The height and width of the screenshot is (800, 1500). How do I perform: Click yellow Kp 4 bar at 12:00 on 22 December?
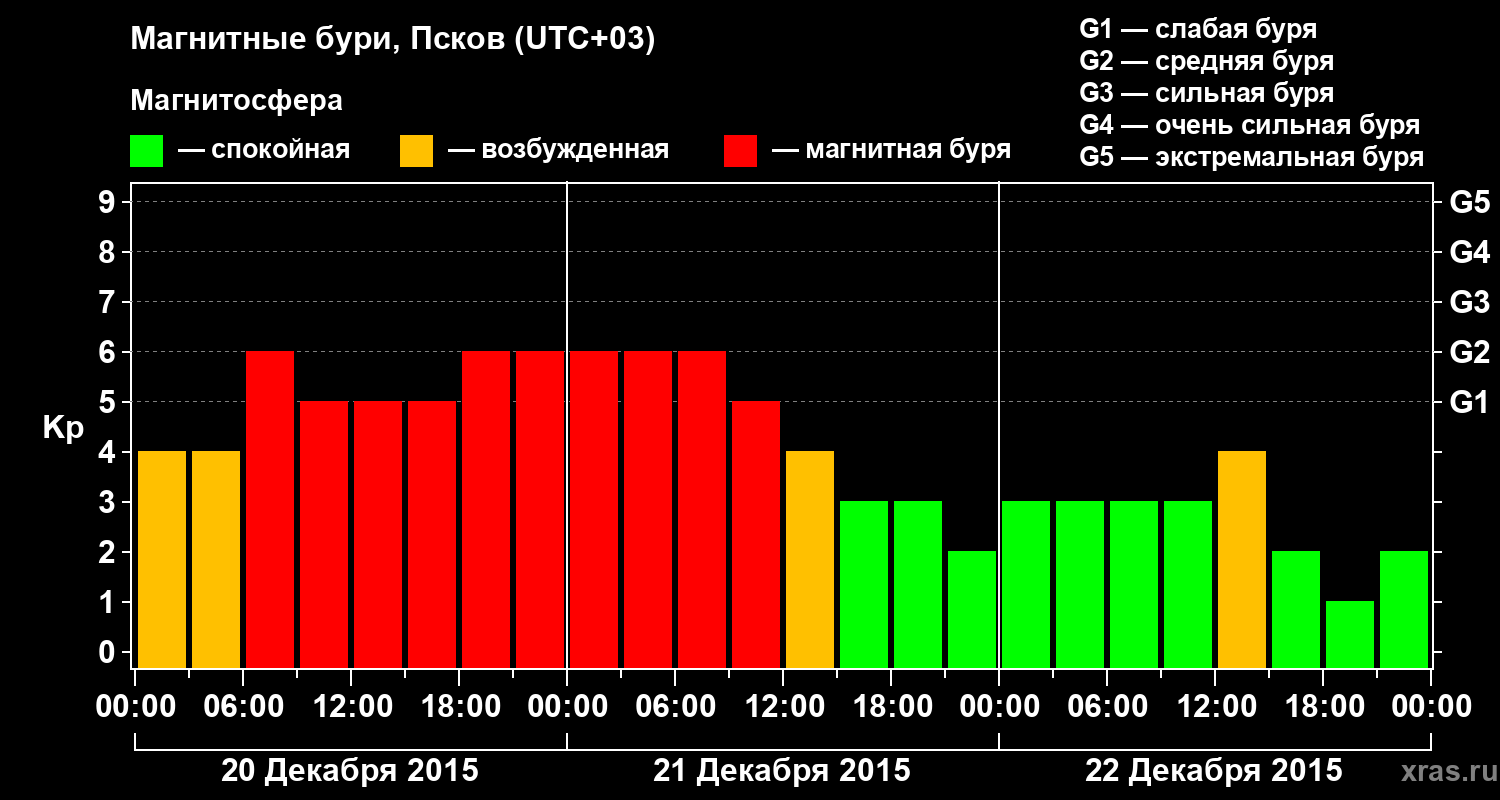click(1242, 560)
